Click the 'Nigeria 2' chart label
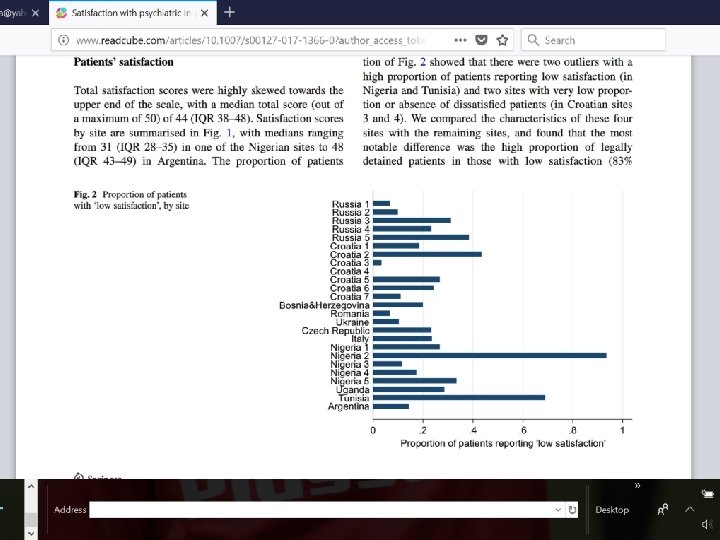This screenshot has height=540, width=720. (x=349, y=356)
